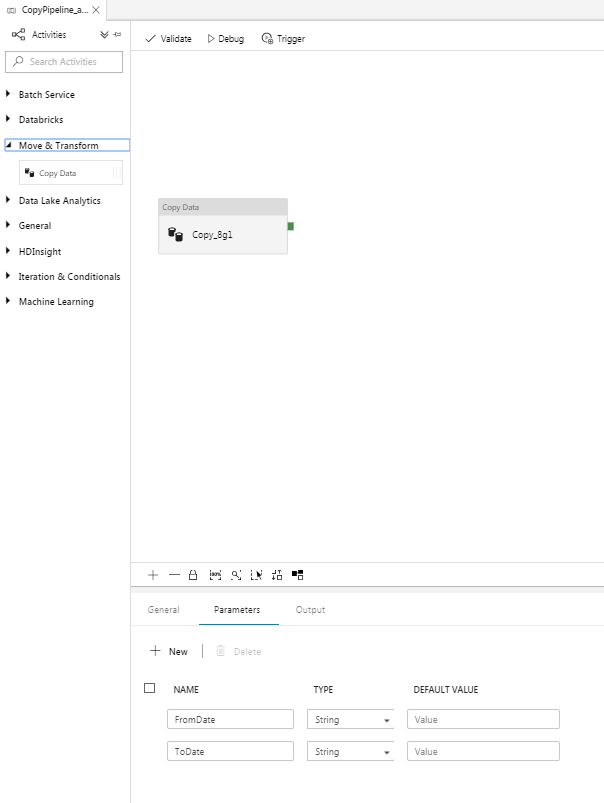Viewport: 604px width, 803px height.
Task: Click the Copy Data header on activity node
Action: [223, 207]
